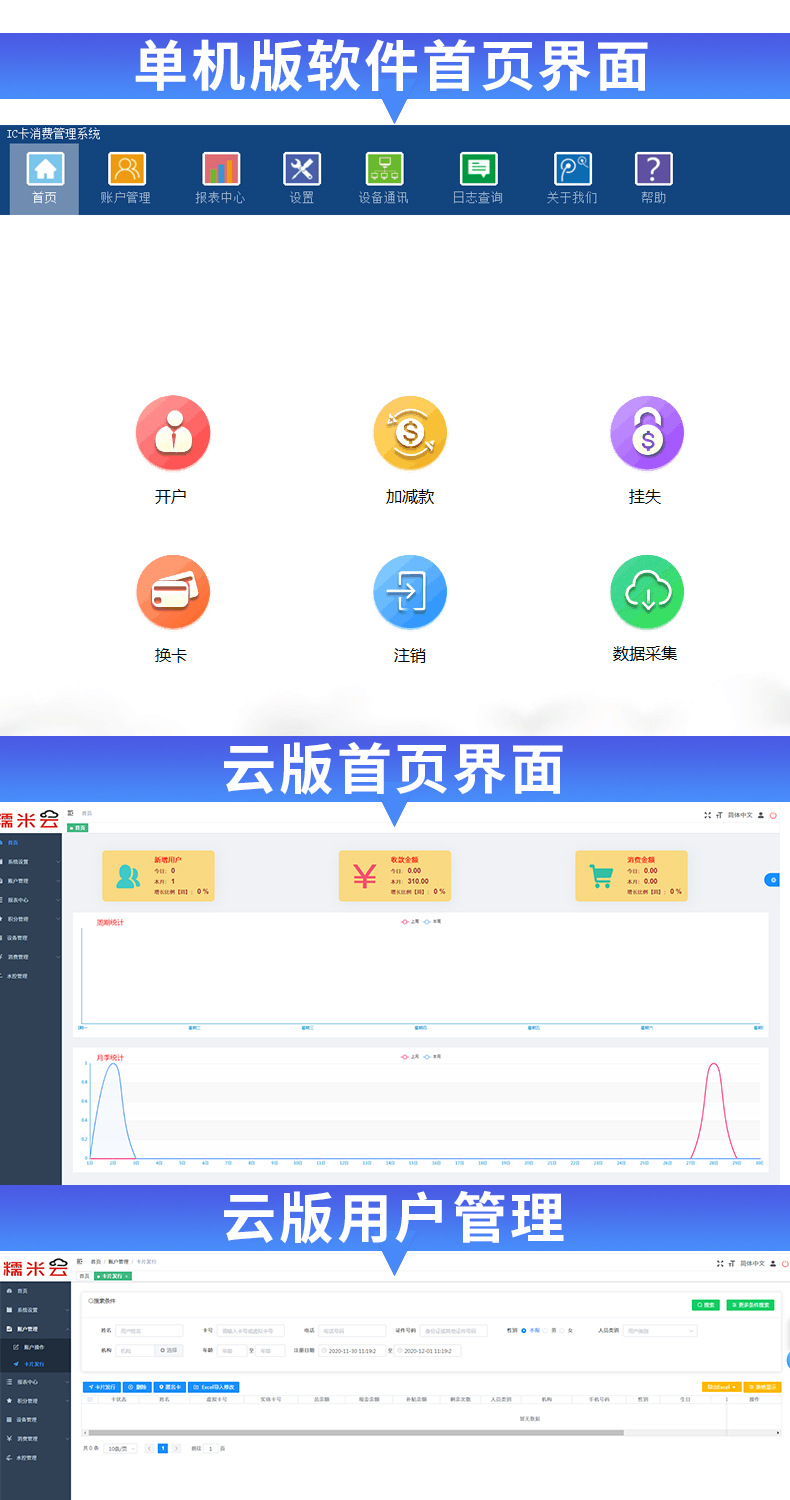
Task: Click the purple 挂失 lock icon
Action: [647, 433]
